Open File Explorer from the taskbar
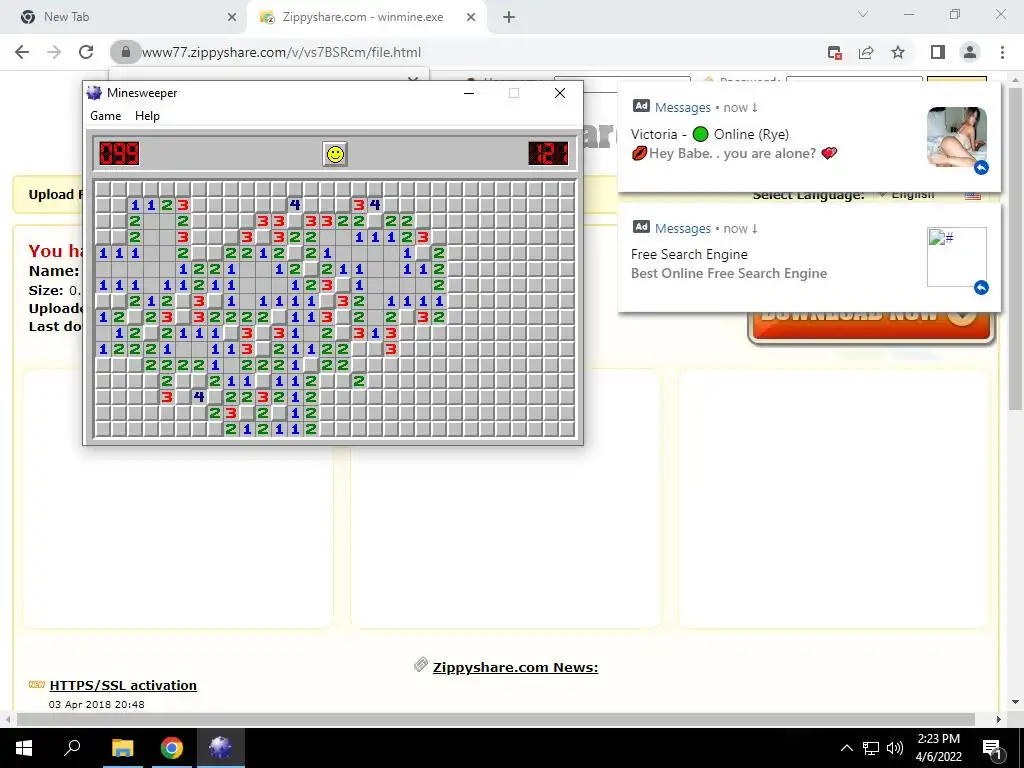1024x768 pixels. pyautogui.click(x=122, y=748)
